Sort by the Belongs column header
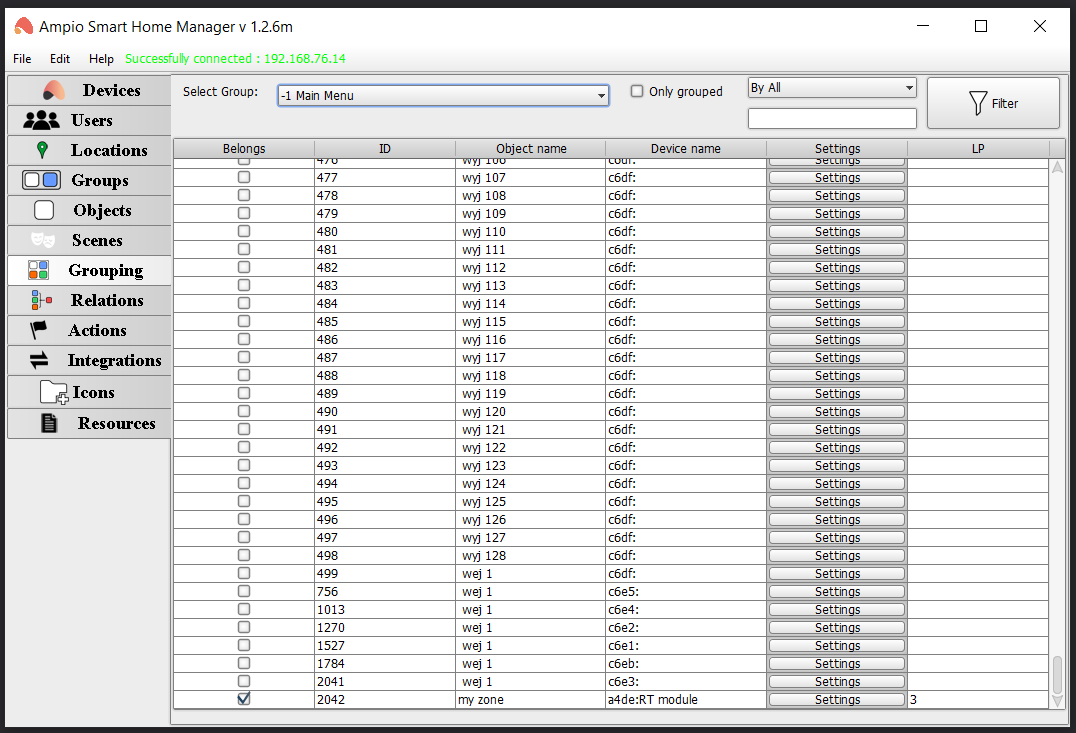The image size is (1076, 733). [x=244, y=148]
